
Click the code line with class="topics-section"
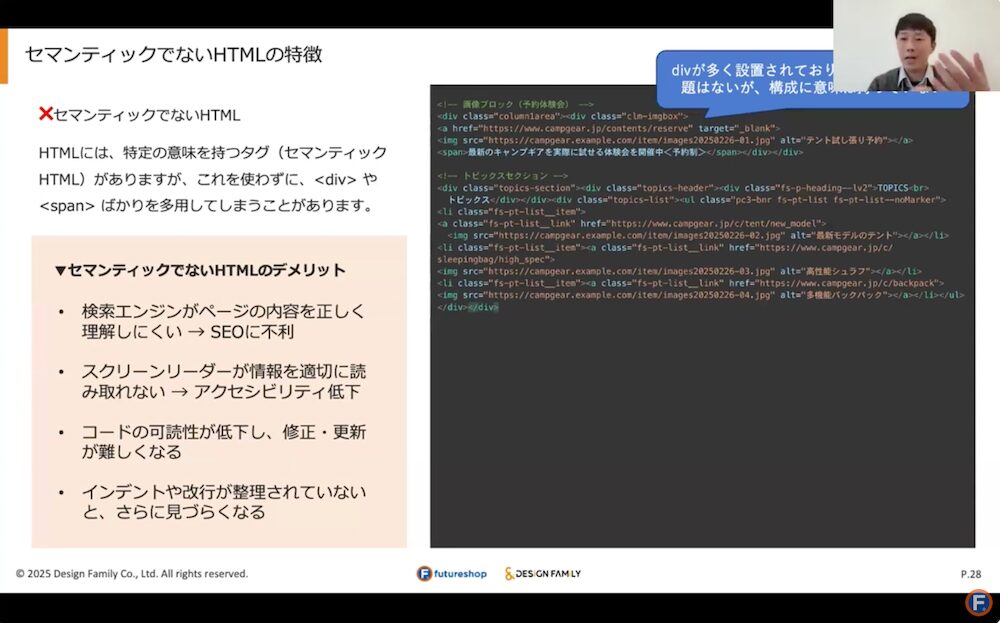pos(683,188)
